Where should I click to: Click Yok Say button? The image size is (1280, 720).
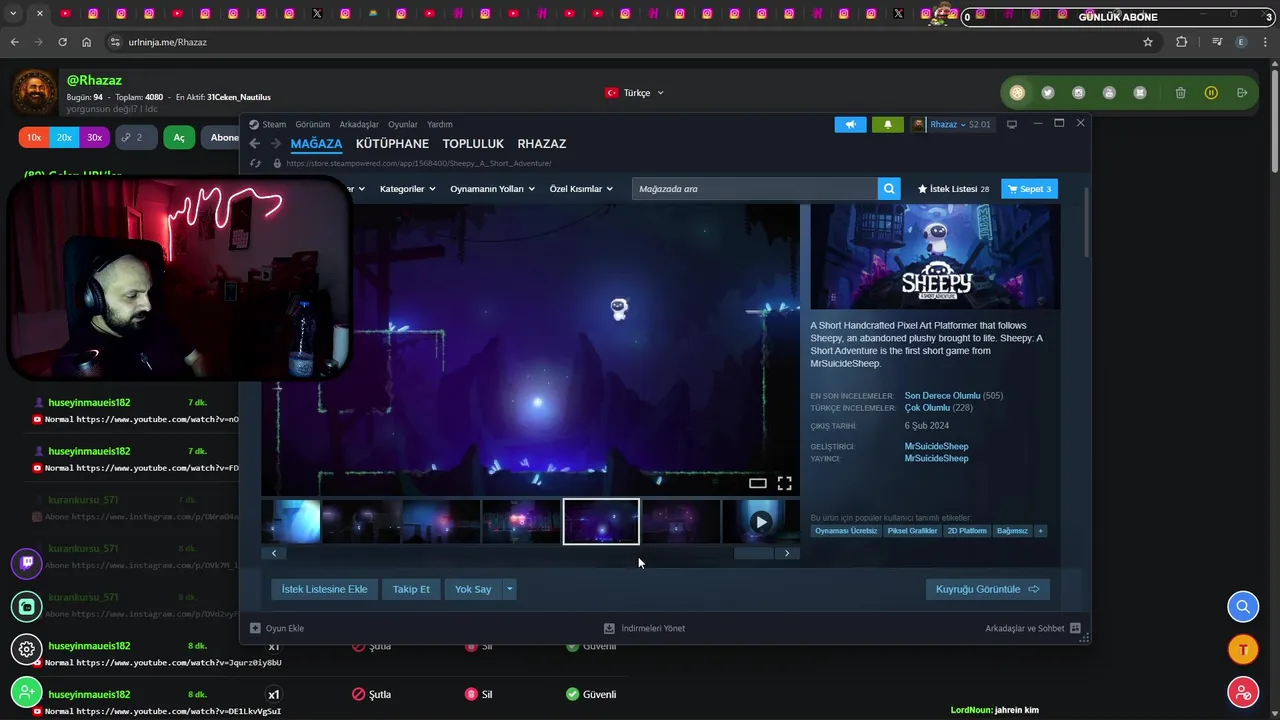pos(473,589)
